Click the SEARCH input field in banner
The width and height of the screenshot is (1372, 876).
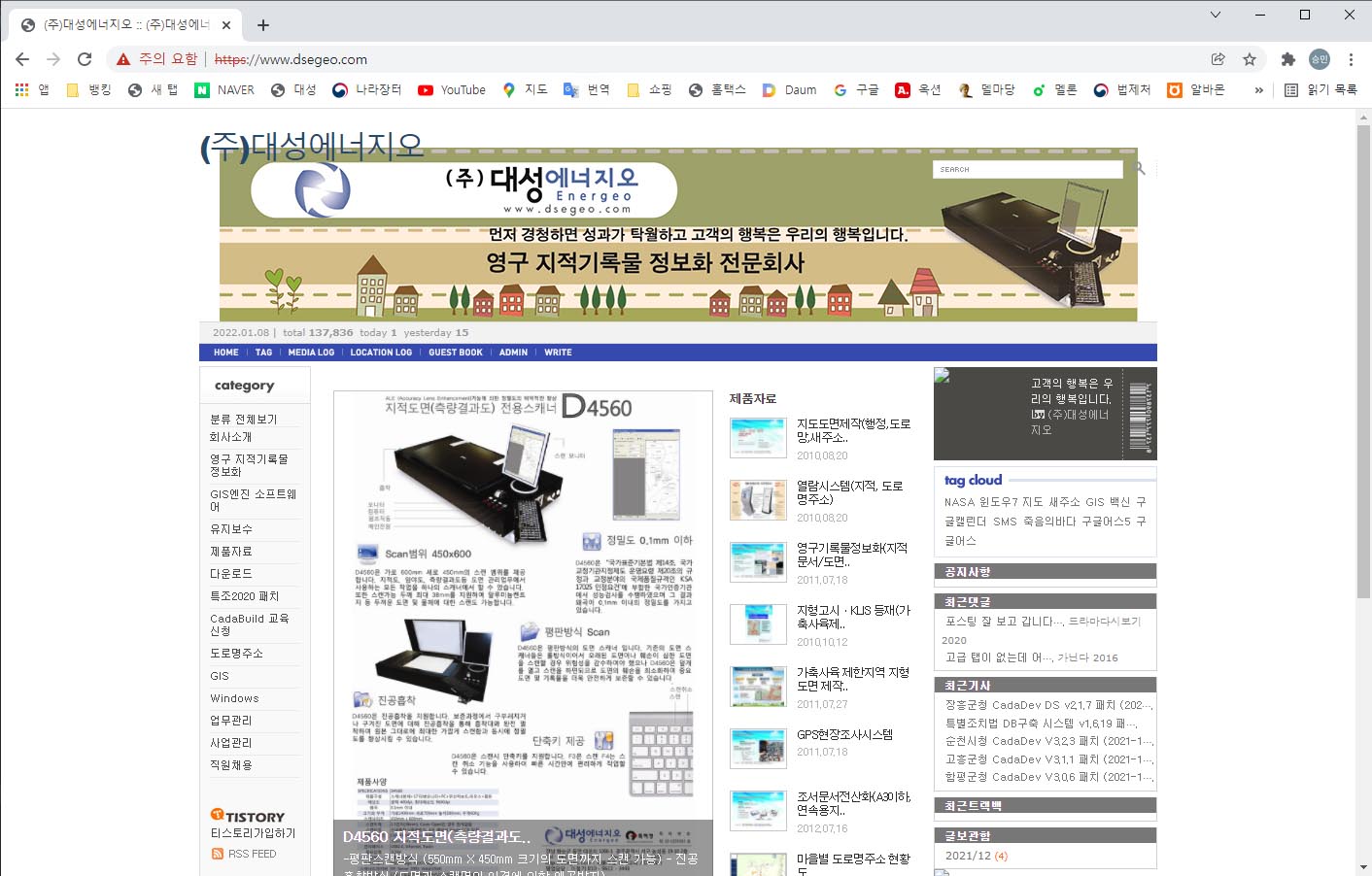[1028, 169]
